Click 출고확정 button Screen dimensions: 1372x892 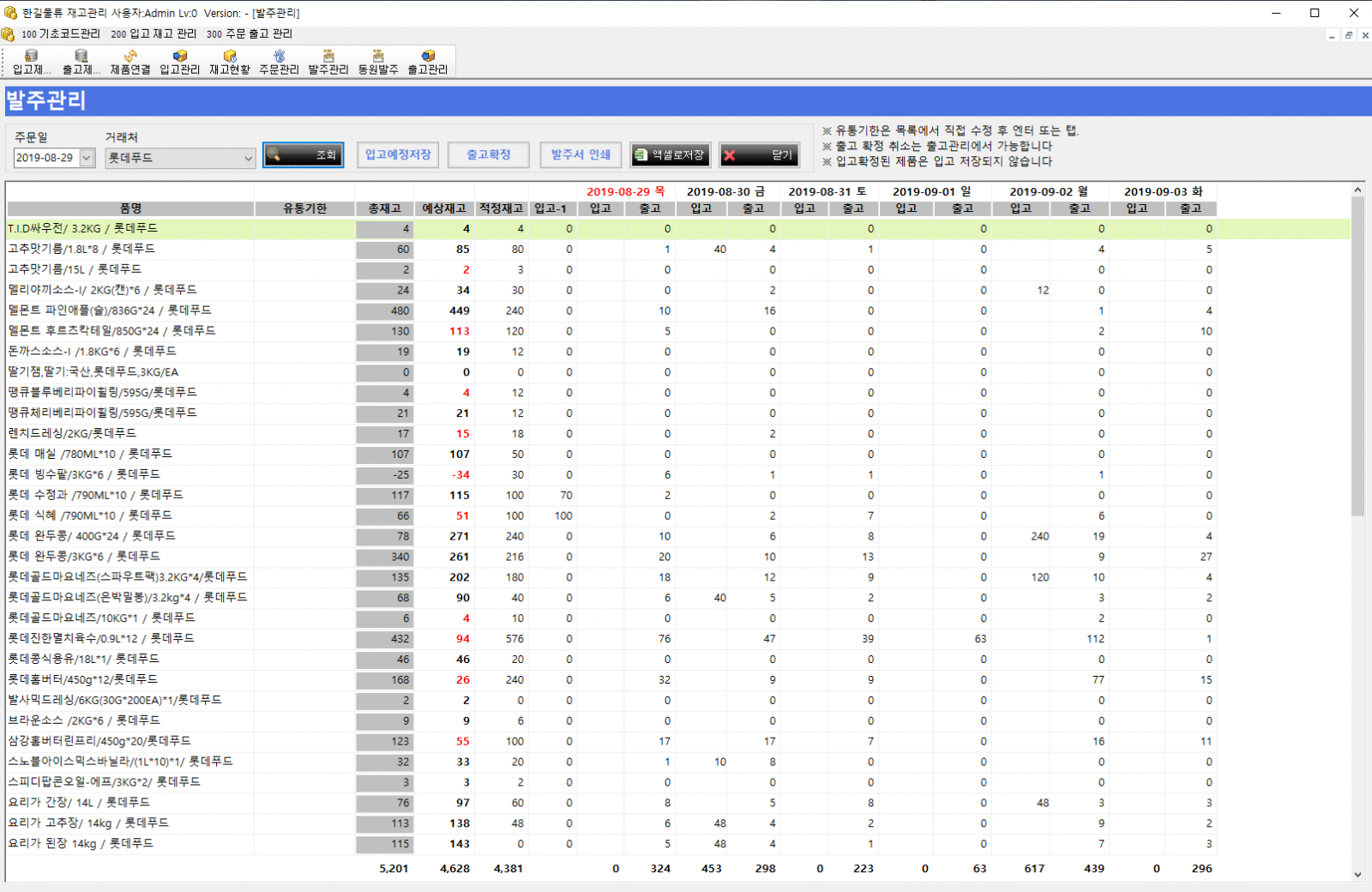[489, 154]
